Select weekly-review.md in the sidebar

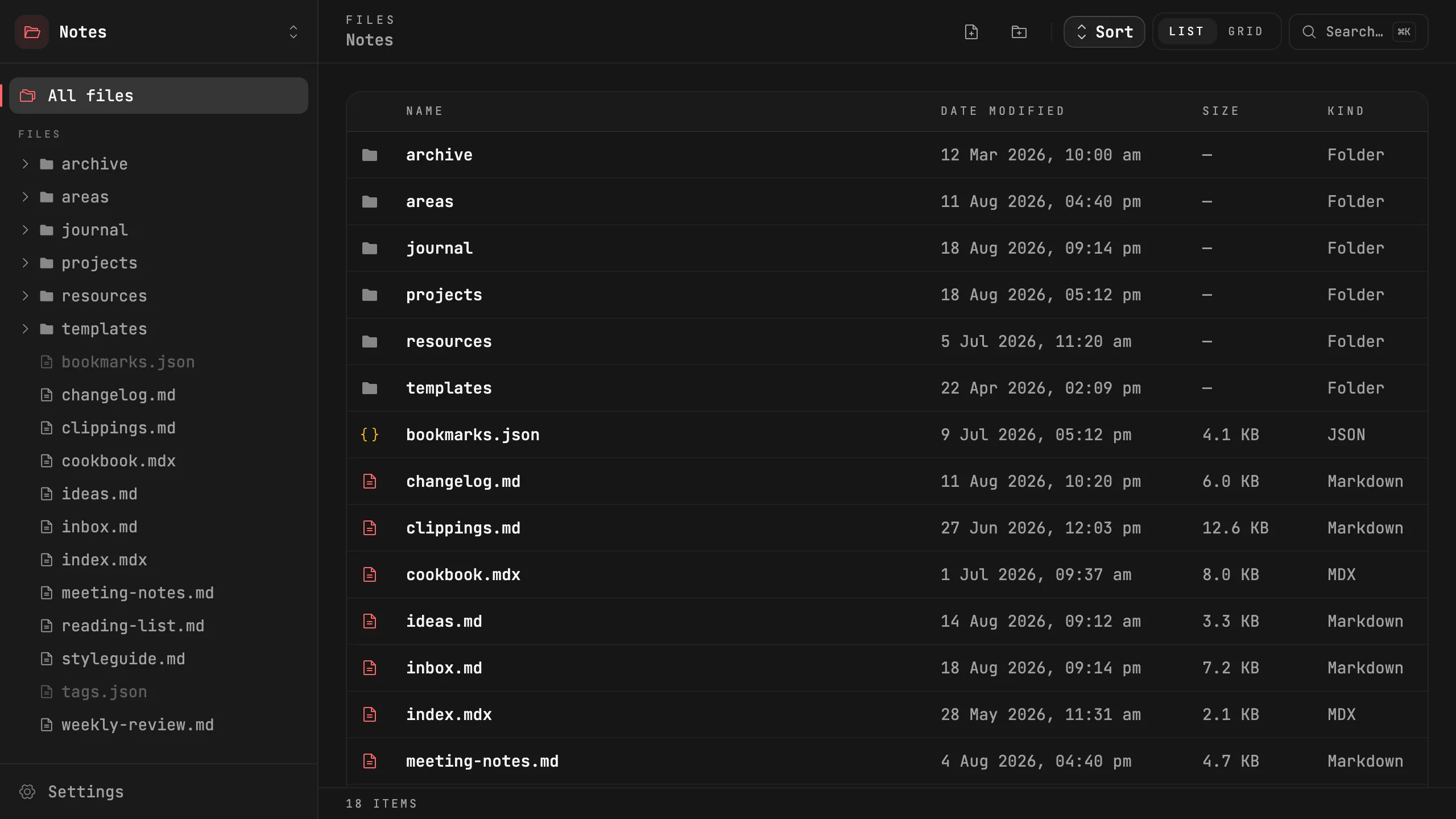159,725
